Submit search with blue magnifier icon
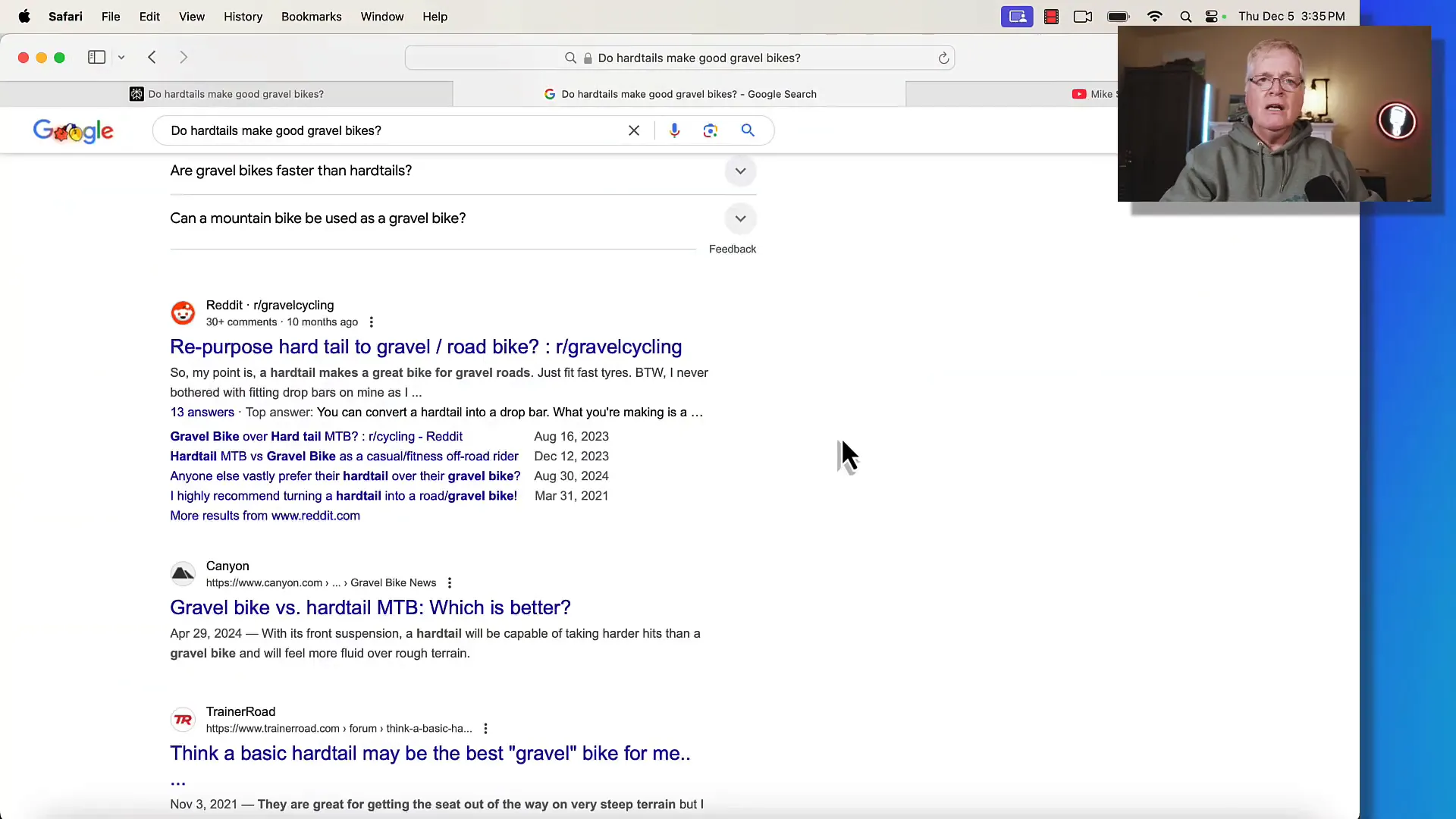This screenshot has width=1456, height=819. coord(748,130)
